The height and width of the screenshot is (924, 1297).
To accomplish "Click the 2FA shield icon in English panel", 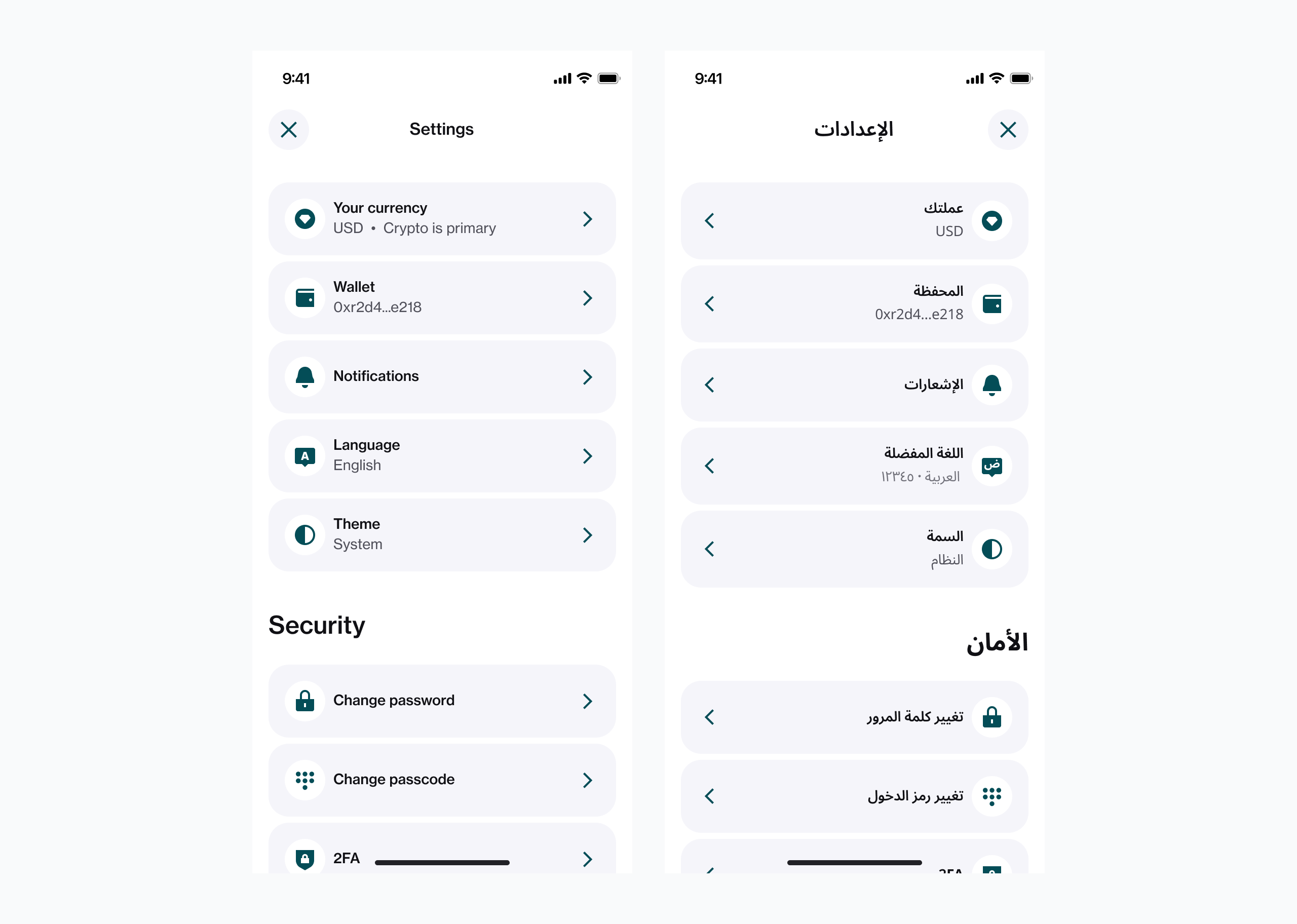I will [305, 859].
